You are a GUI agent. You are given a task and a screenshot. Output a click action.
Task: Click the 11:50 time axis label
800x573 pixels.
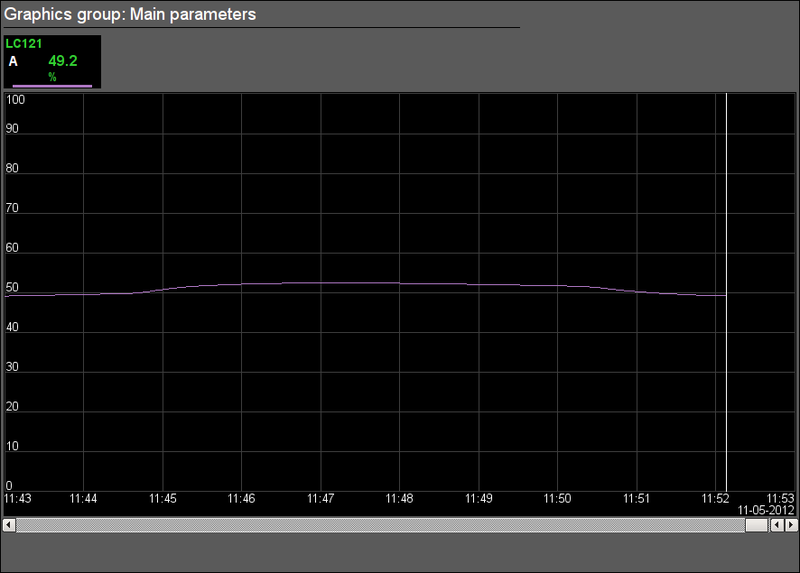(x=557, y=499)
